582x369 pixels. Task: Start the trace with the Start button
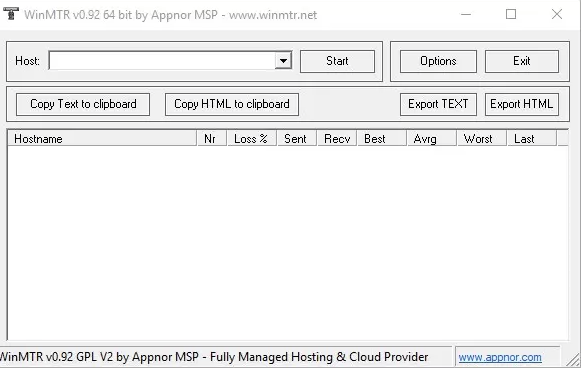click(x=337, y=61)
